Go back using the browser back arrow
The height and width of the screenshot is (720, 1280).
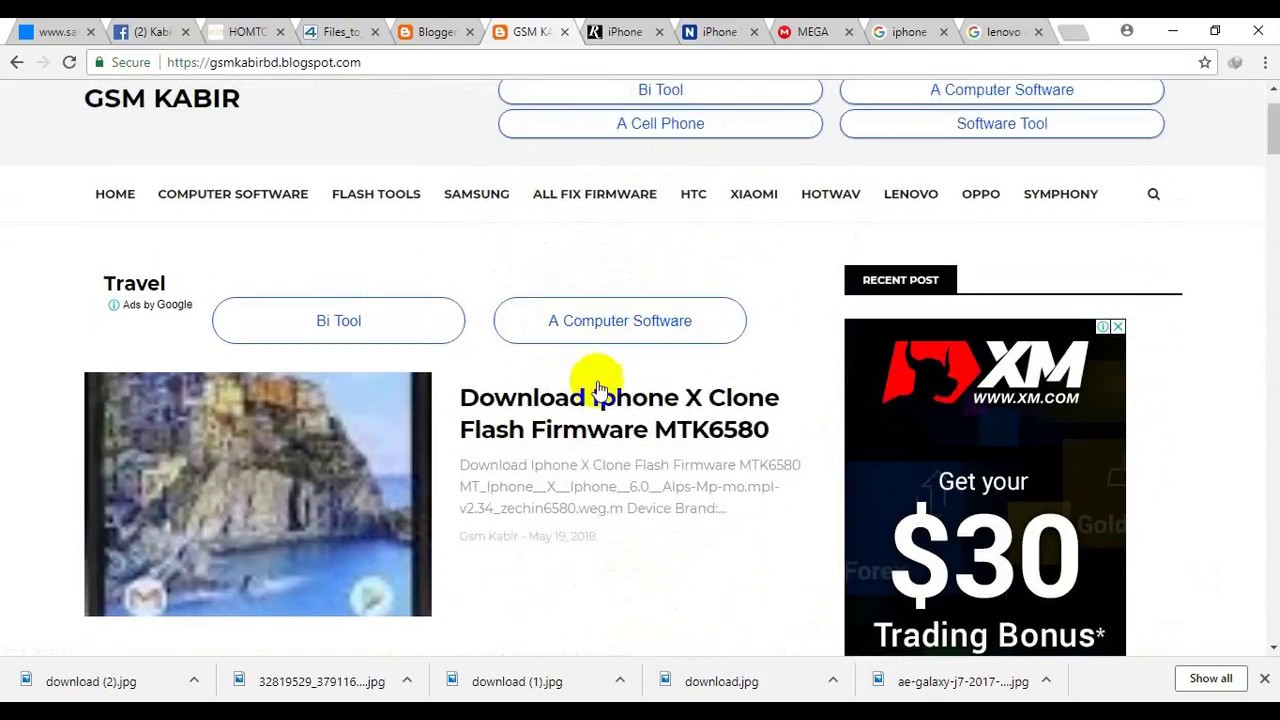[17, 62]
